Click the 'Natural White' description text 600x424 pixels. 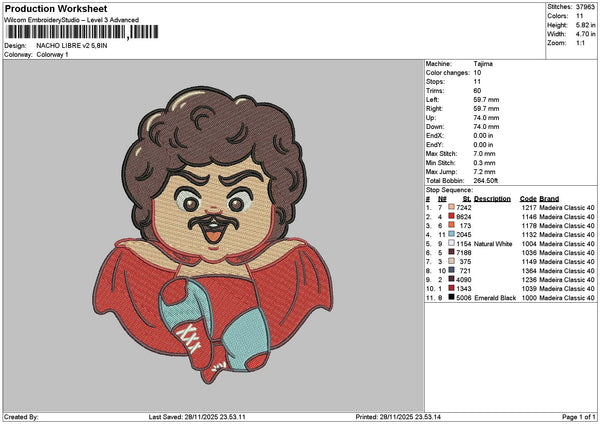(x=493, y=244)
